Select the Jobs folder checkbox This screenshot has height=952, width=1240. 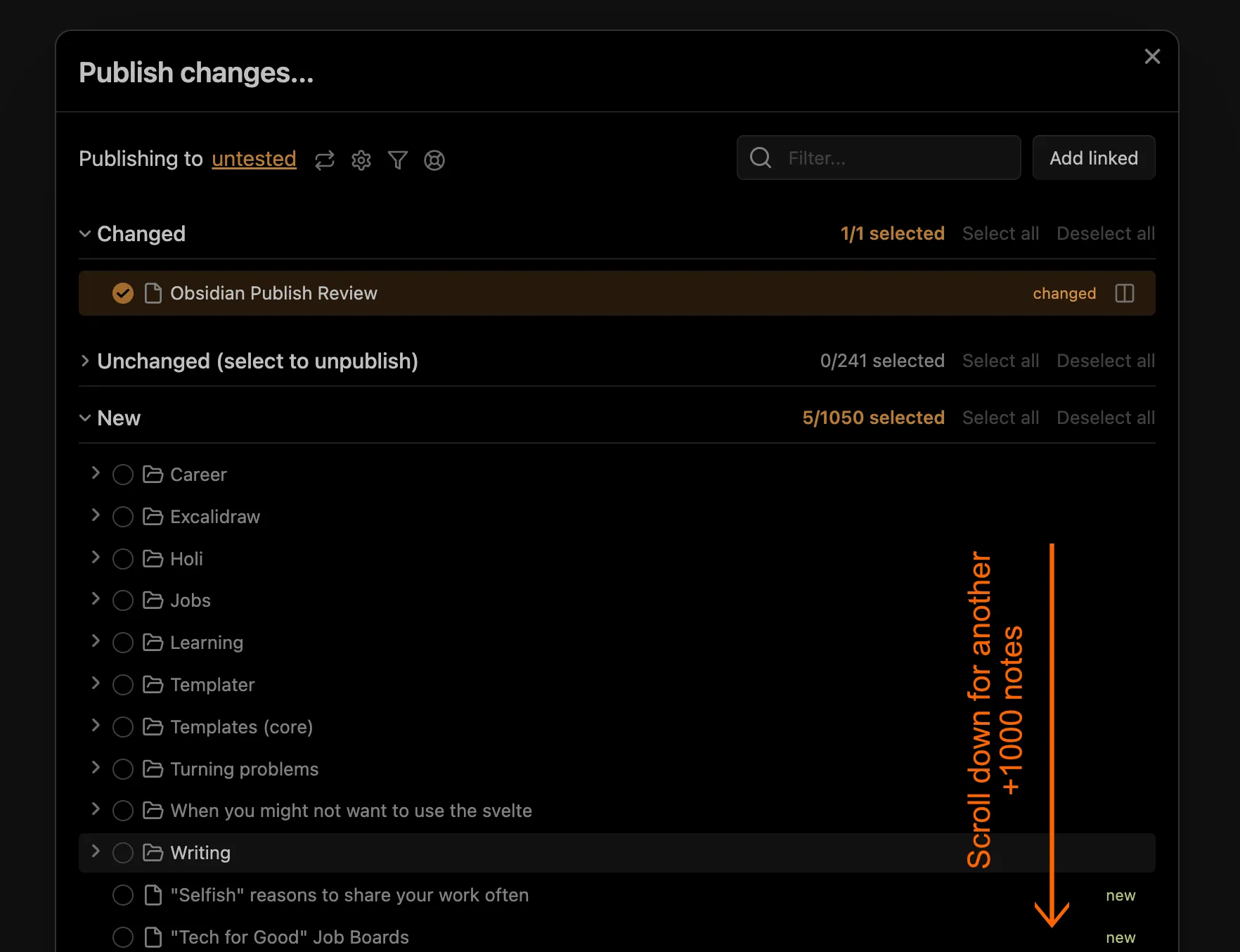tap(123, 600)
